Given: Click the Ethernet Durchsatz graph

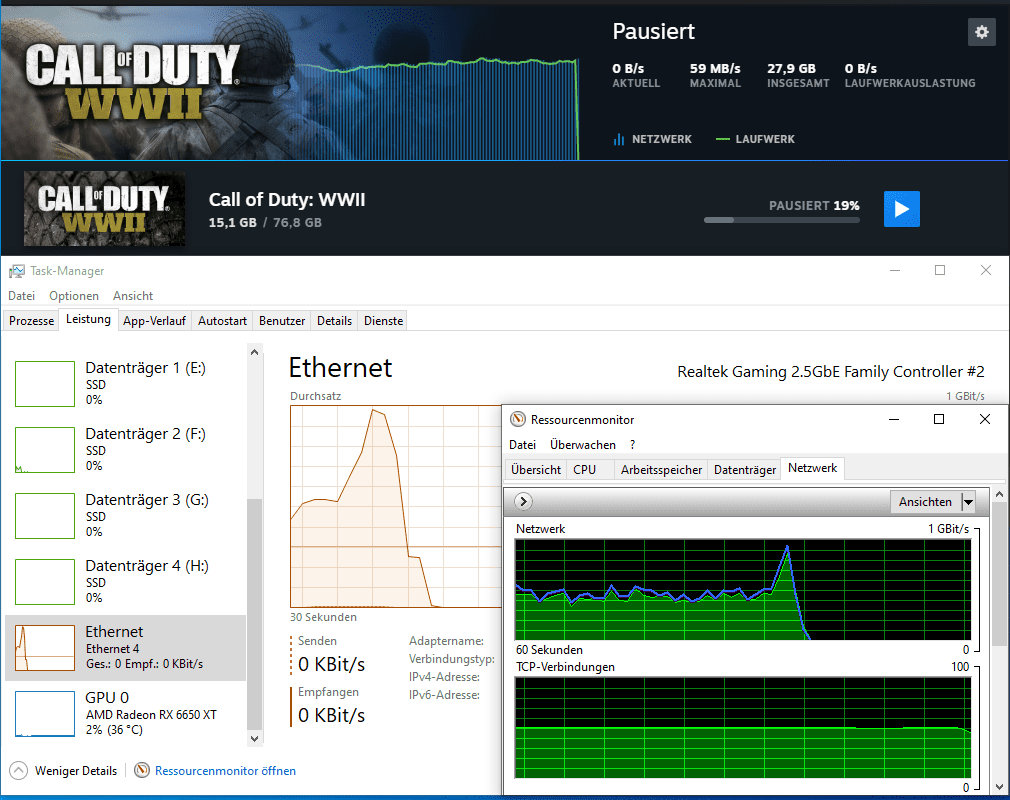Looking at the screenshot, I should click(395, 506).
